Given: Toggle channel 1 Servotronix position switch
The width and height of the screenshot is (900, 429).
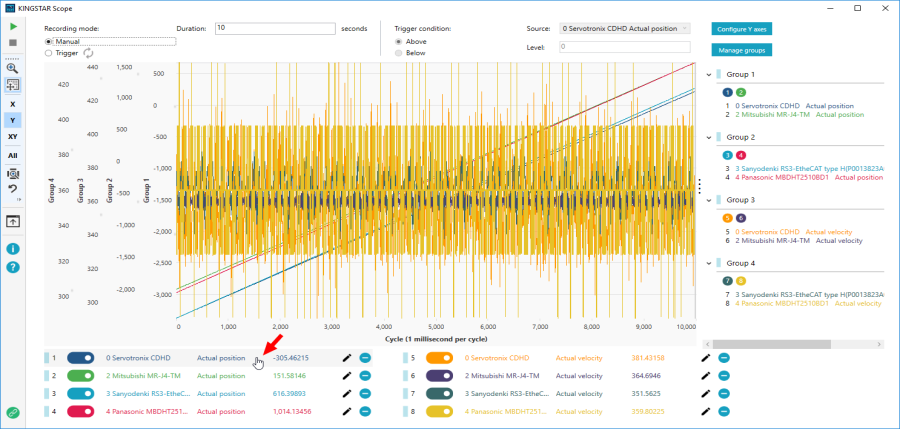Looking at the screenshot, I should coord(81,357).
